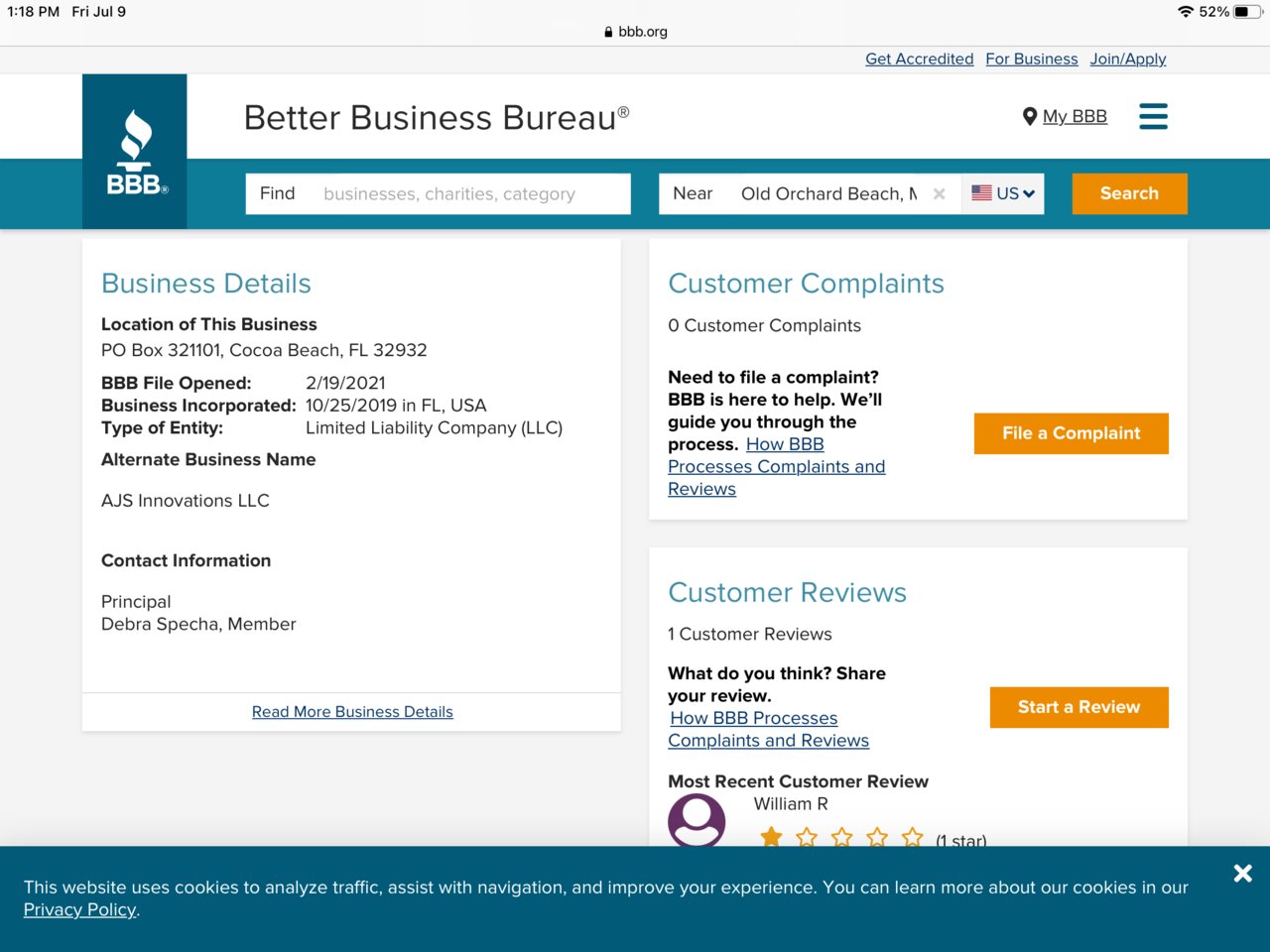Click the Join/Apply link
This screenshot has height=952, width=1270.
(x=1128, y=59)
